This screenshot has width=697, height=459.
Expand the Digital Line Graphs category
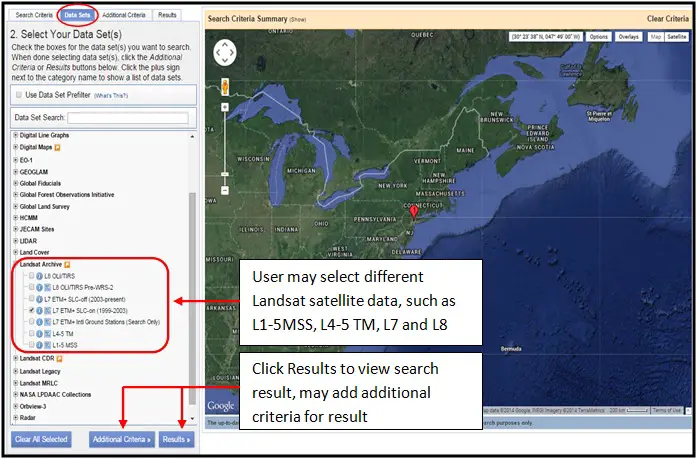tap(16, 135)
